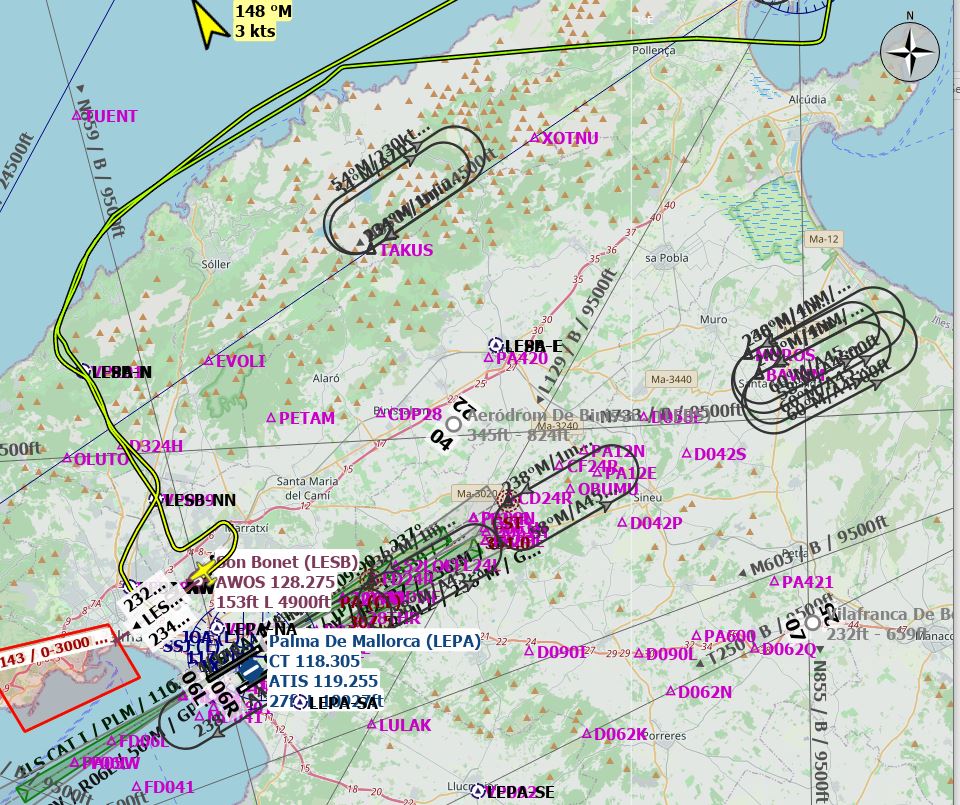
Task: Click the yellow wind direction arrow
Action: 210,22
